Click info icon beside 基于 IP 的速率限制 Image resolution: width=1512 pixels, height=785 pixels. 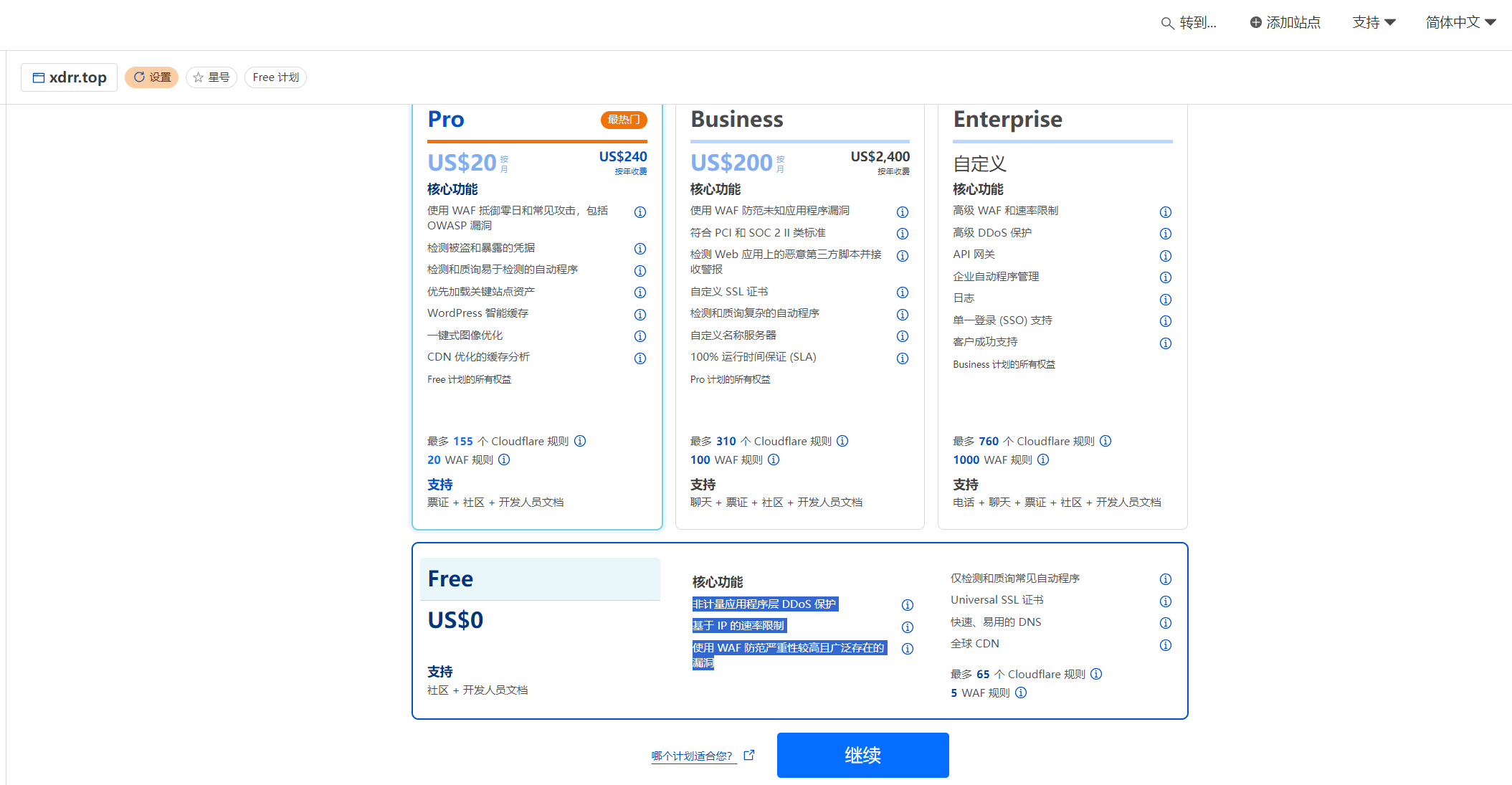pyautogui.click(x=908, y=627)
